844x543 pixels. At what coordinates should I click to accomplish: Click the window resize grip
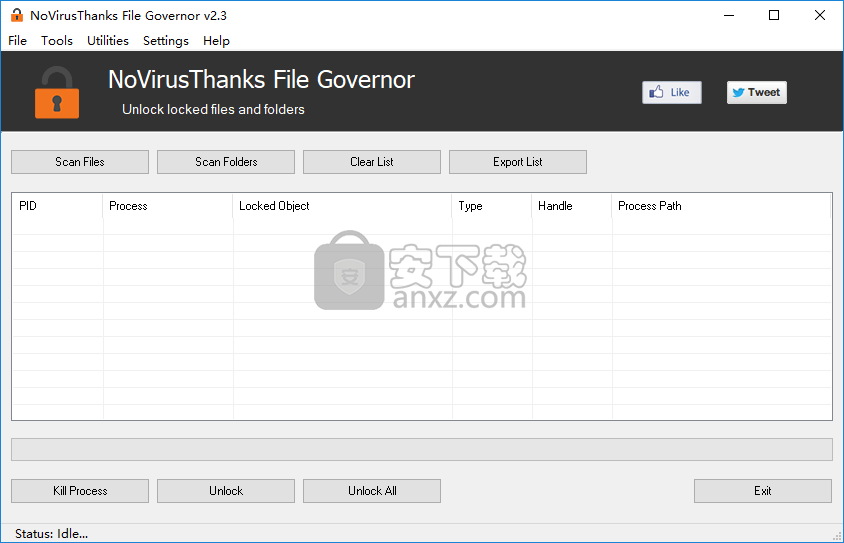[x=837, y=536]
